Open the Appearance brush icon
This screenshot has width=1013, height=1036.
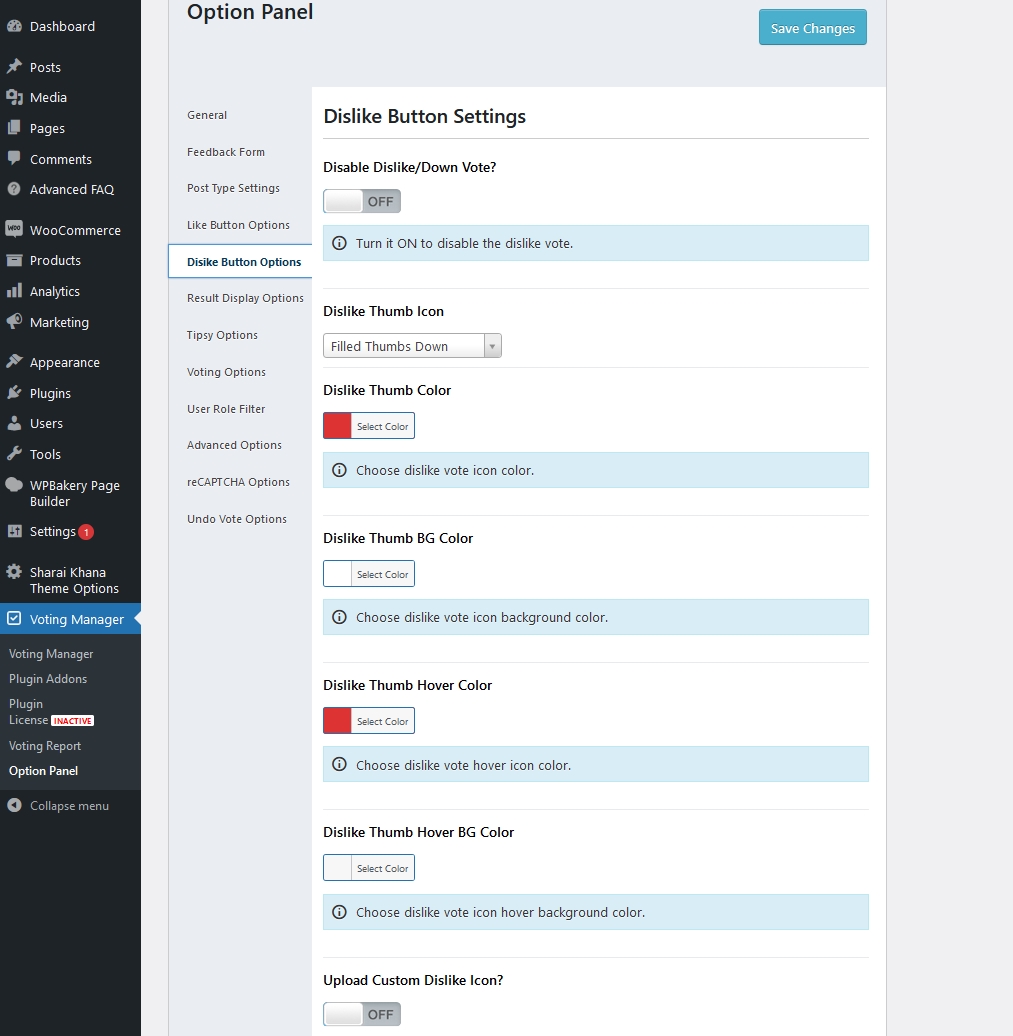click(x=17, y=362)
